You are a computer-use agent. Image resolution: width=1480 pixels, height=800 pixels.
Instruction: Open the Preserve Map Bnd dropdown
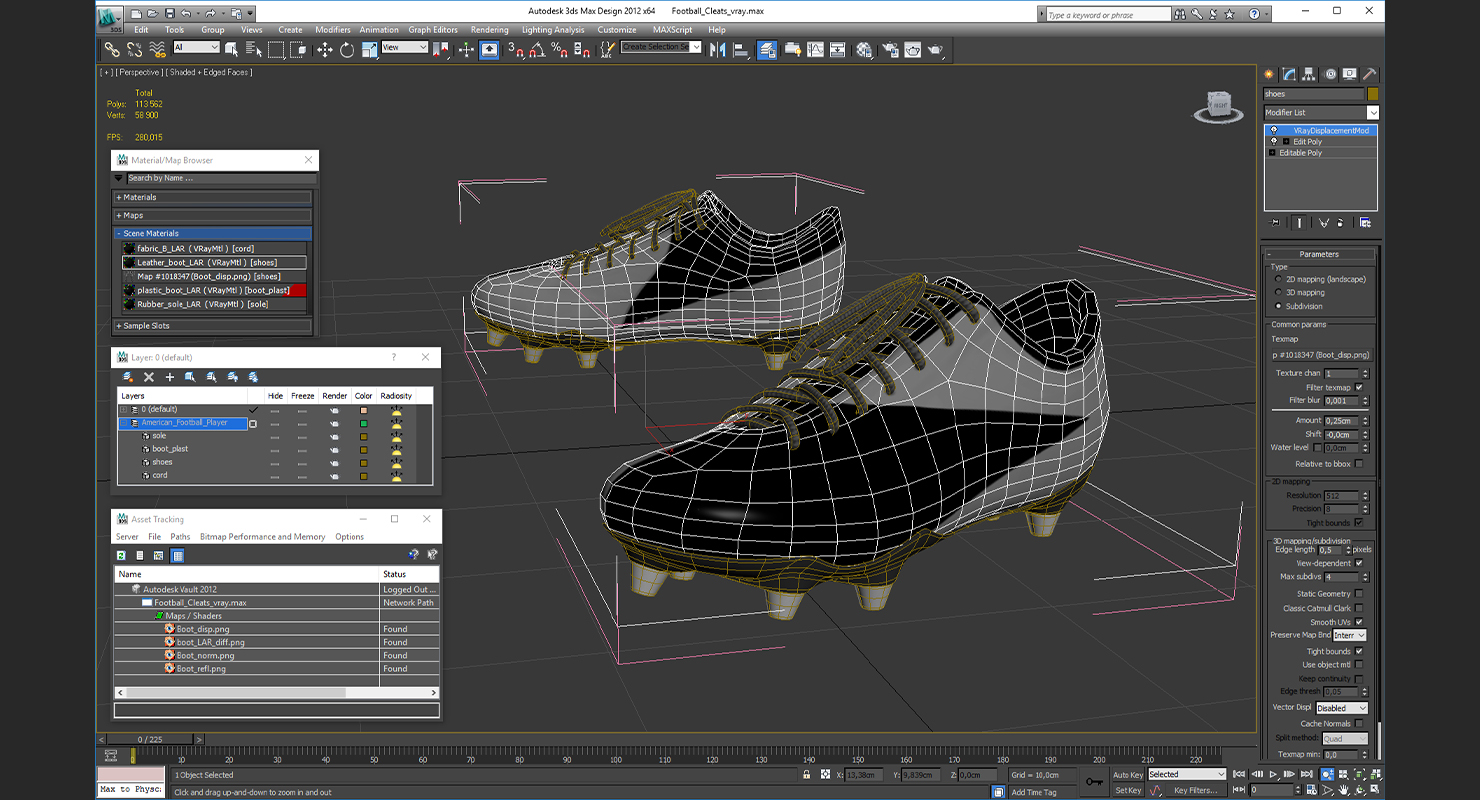click(1349, 635)
